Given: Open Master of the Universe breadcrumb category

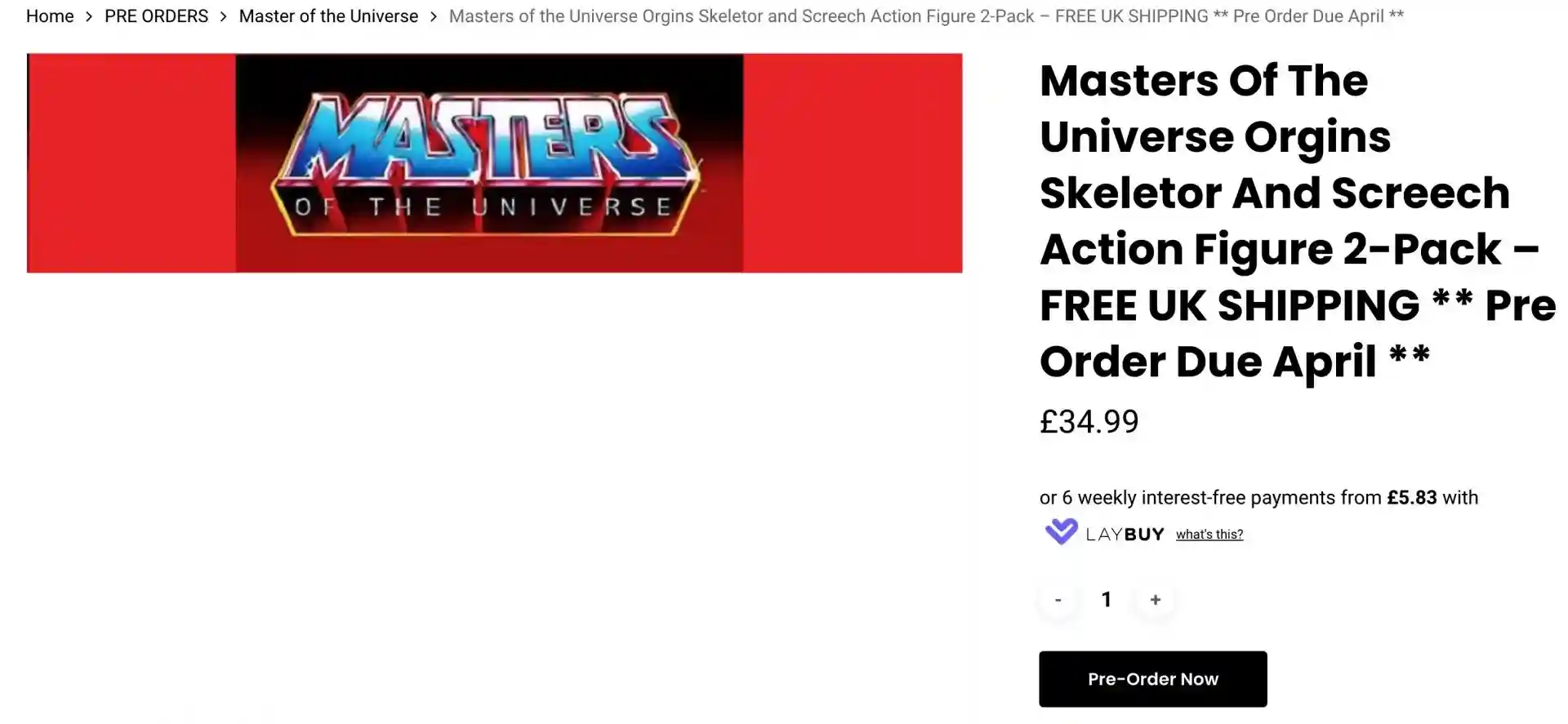Looking at the screenshot, I should click(328, 16).
